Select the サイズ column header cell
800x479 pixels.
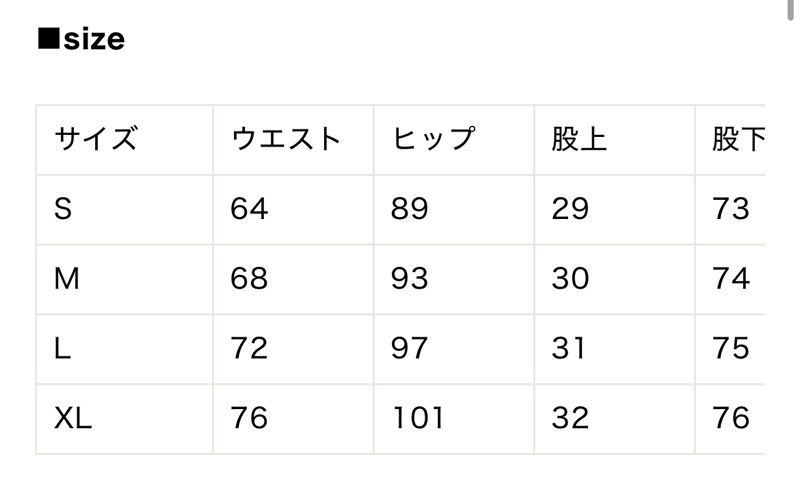click(95, 139)
